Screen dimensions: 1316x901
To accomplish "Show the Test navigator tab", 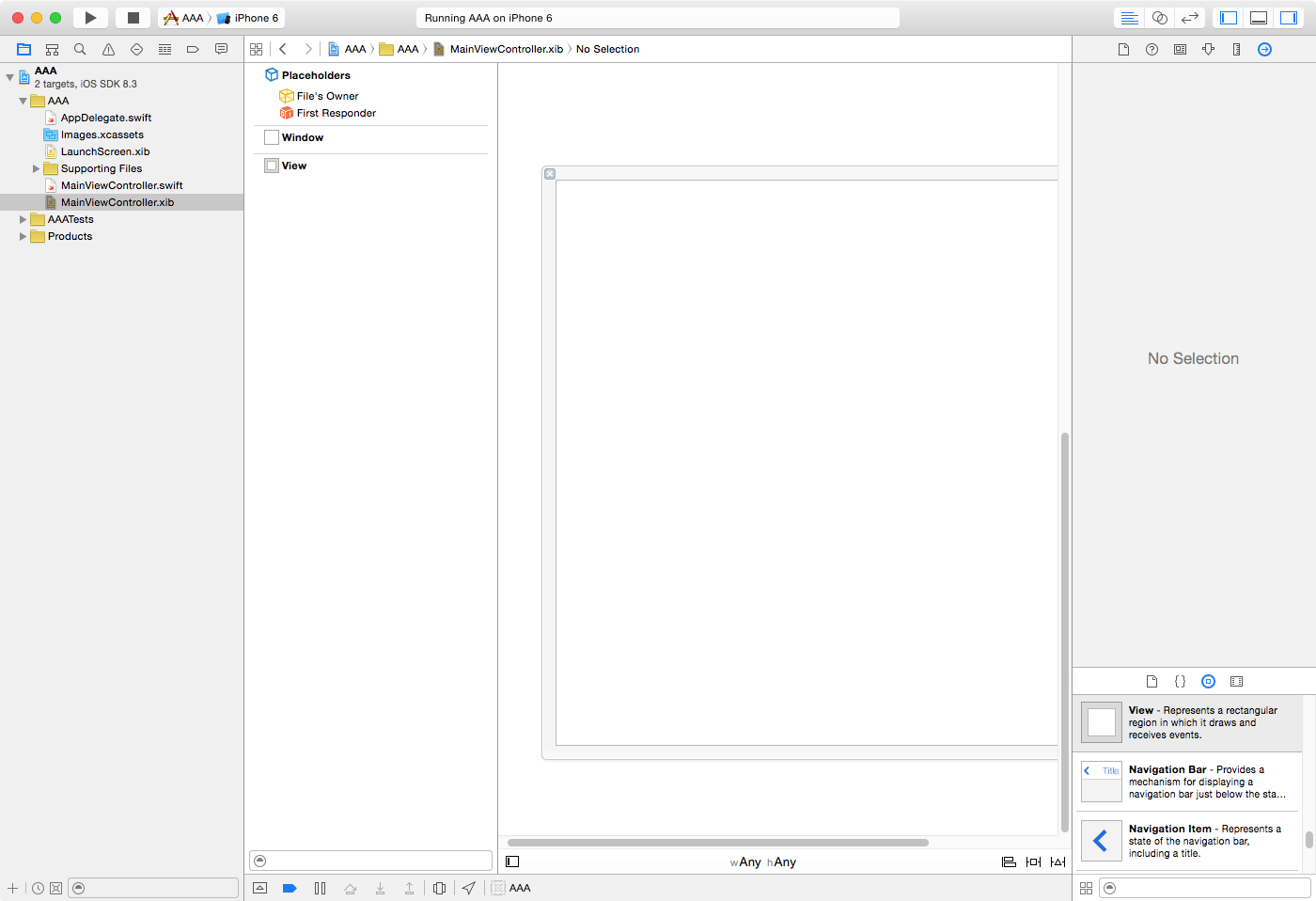I will pos(136,49).
